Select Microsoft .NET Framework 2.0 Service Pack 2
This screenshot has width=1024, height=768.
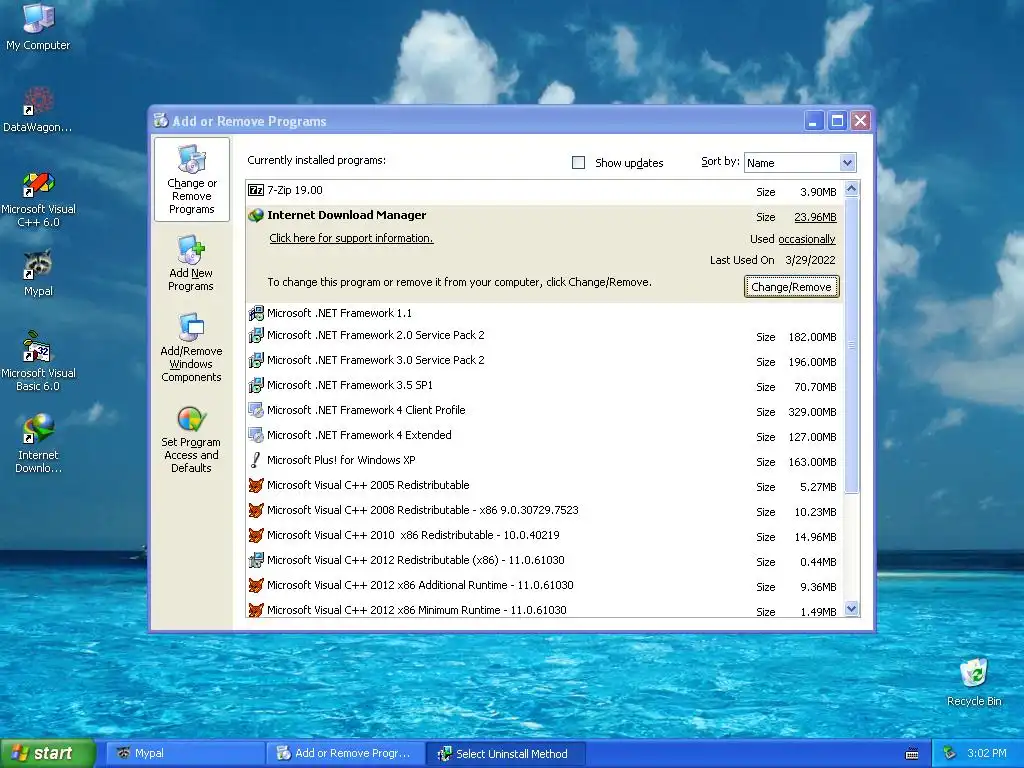376,335
